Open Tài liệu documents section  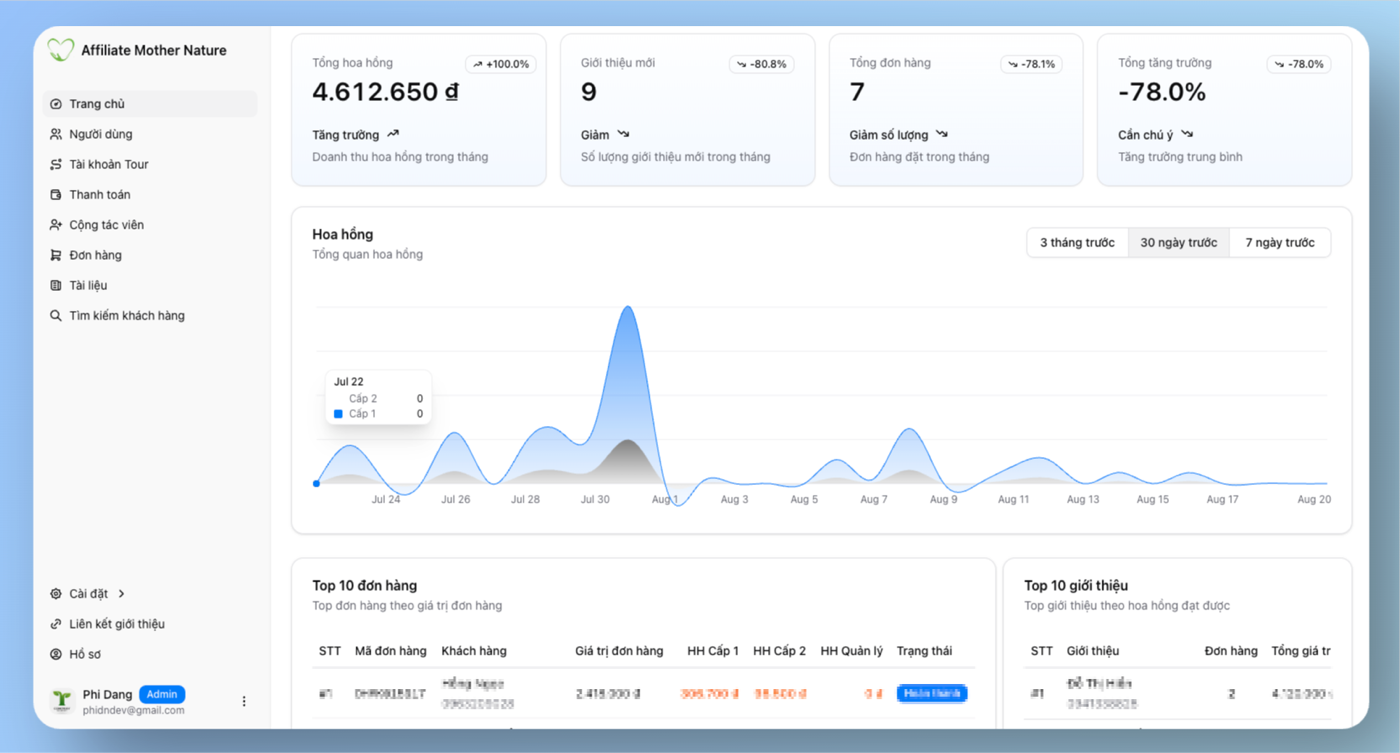coord(150,285)
